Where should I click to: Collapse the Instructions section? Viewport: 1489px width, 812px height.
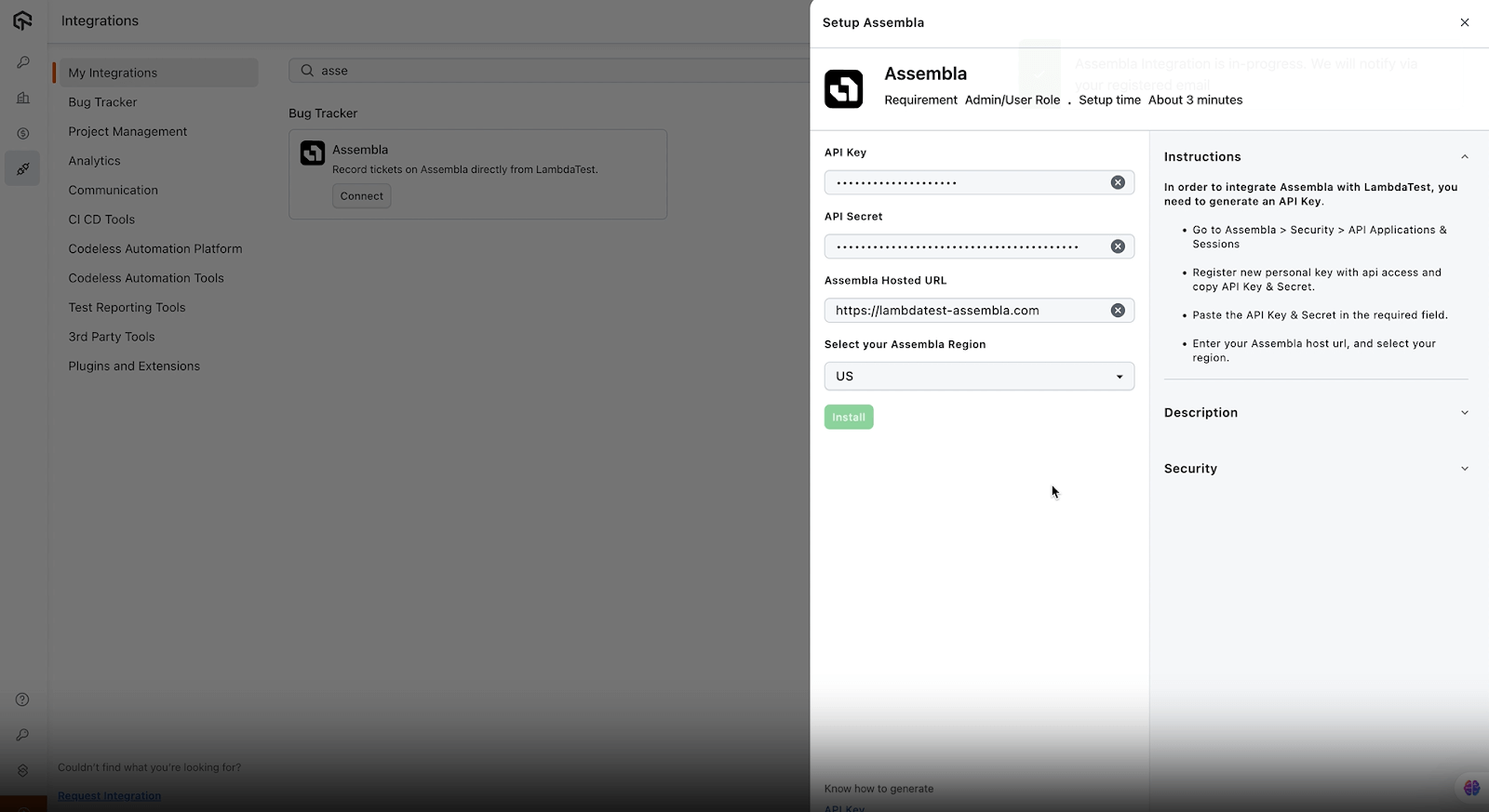[x=1465, y=157]
